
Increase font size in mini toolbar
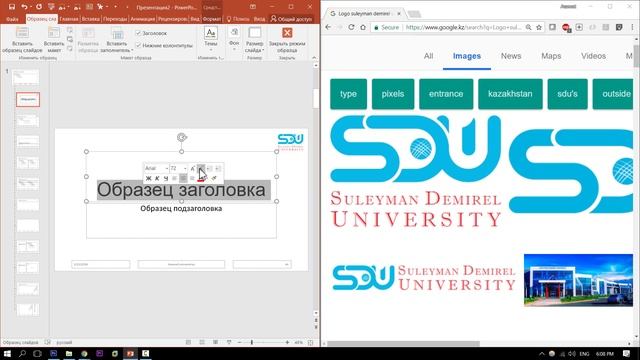tap(193, 168)
